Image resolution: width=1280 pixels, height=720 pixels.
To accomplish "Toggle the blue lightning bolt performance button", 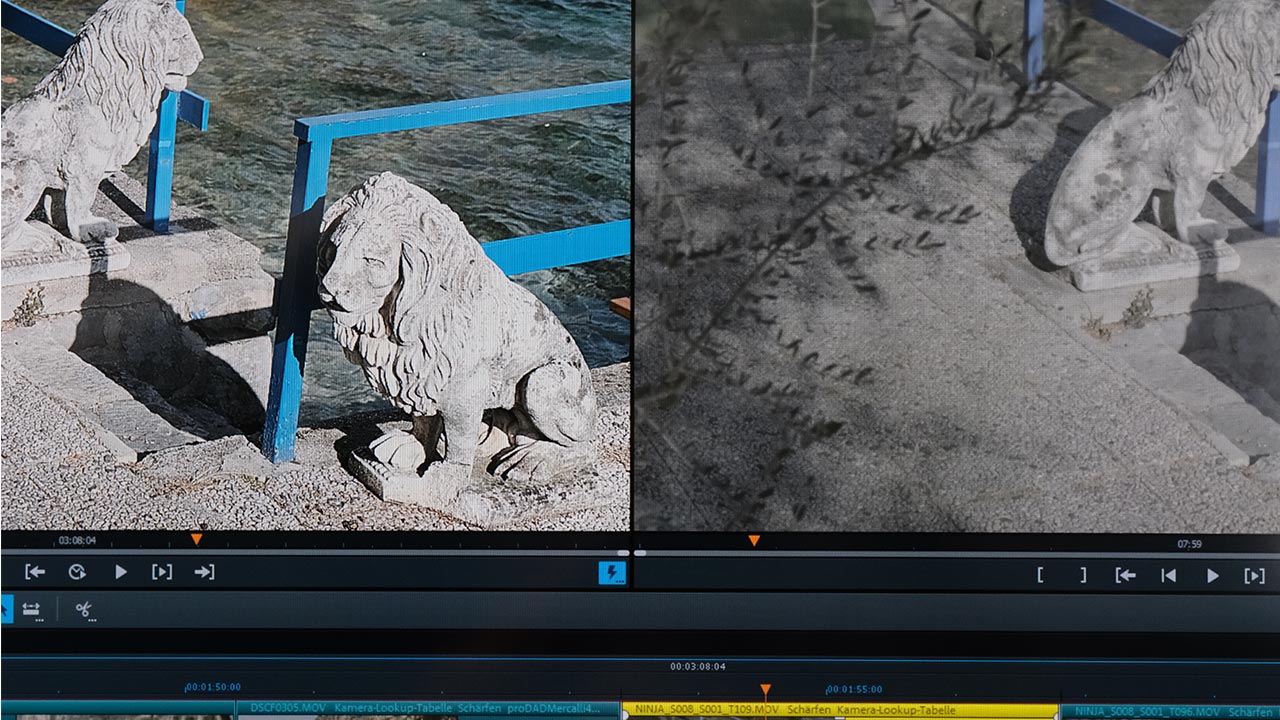I will [611, 573].
